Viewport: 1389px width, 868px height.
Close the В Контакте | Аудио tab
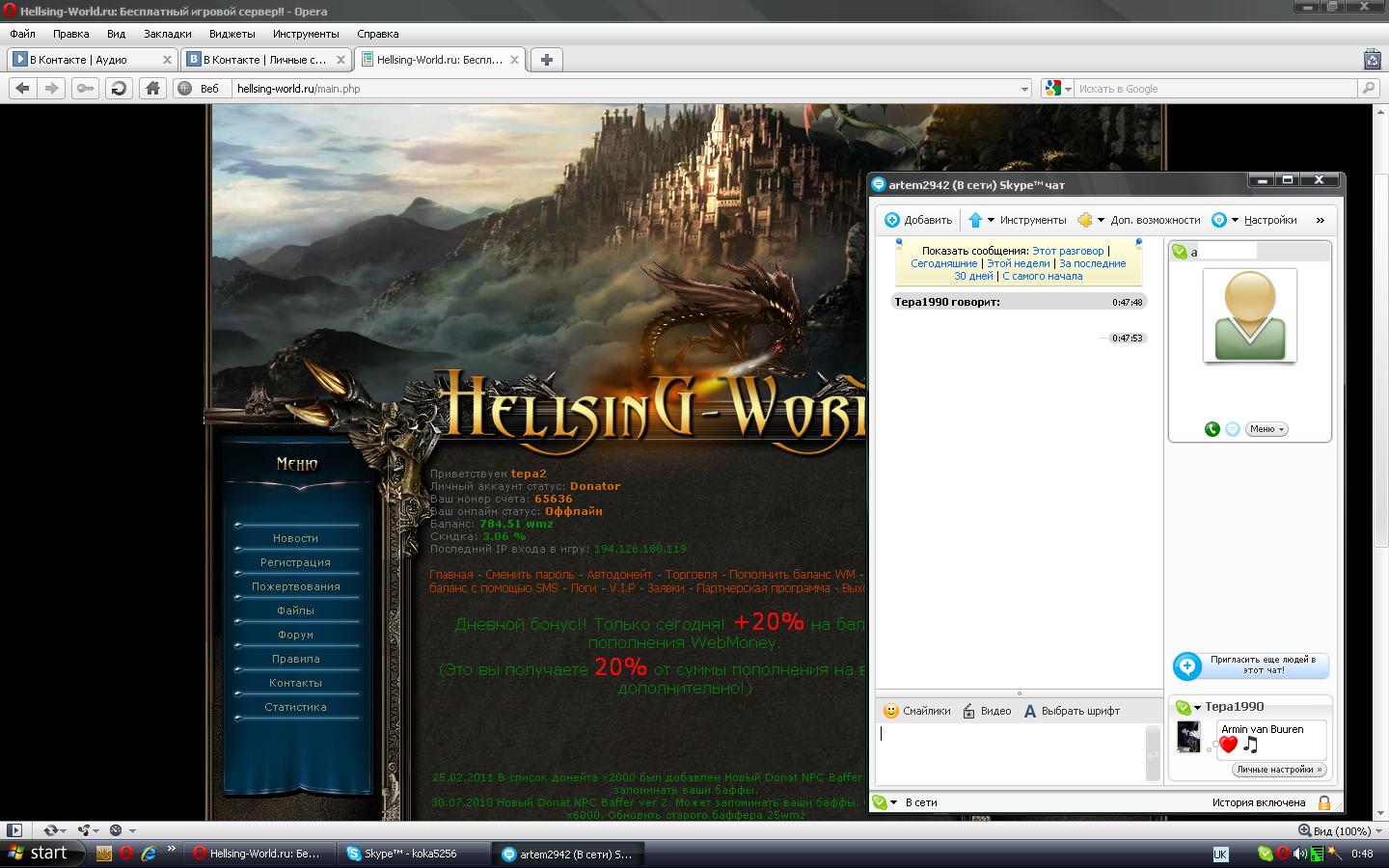pyautogui.click(x=167, y=59)
